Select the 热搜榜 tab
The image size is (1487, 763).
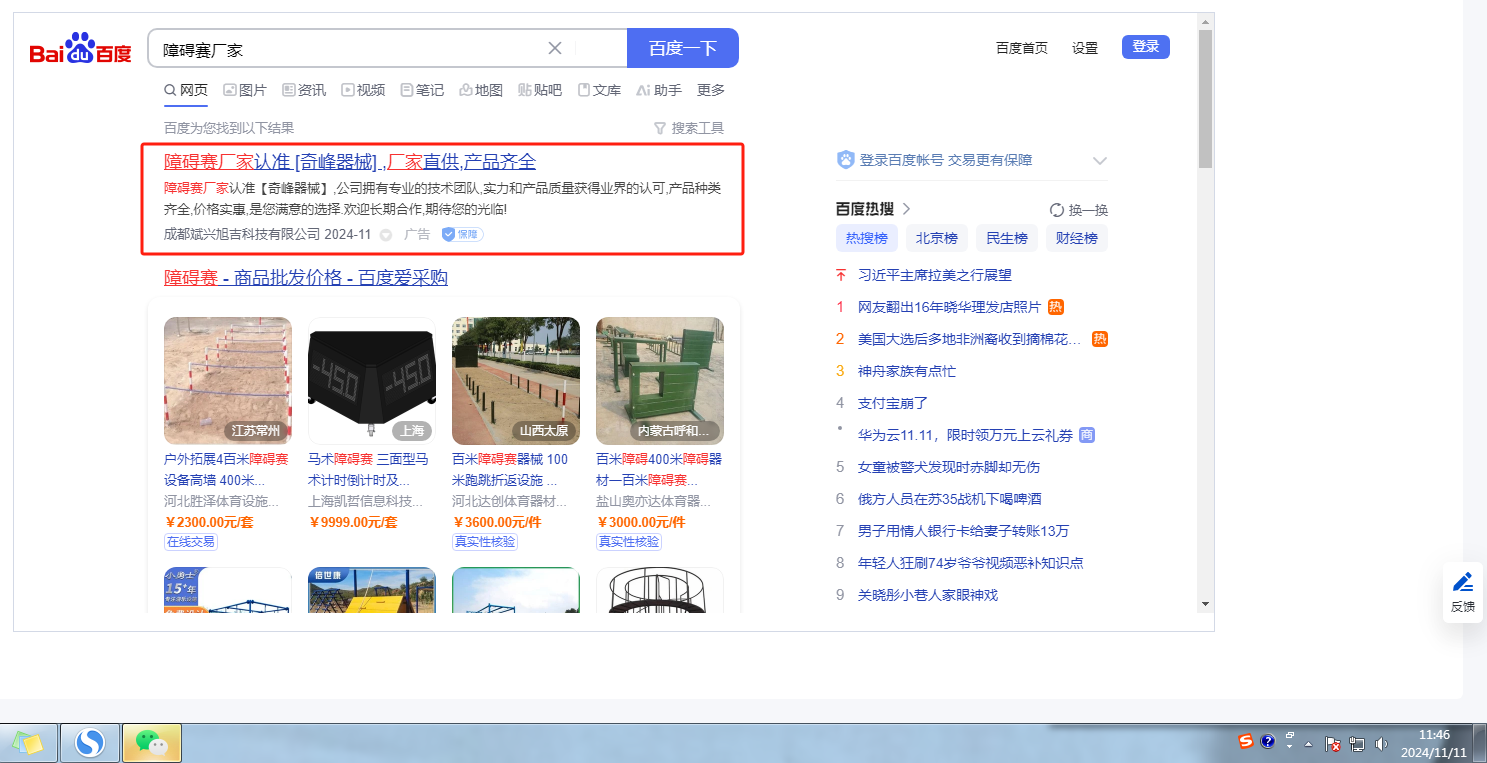click(x=867, y=238)
